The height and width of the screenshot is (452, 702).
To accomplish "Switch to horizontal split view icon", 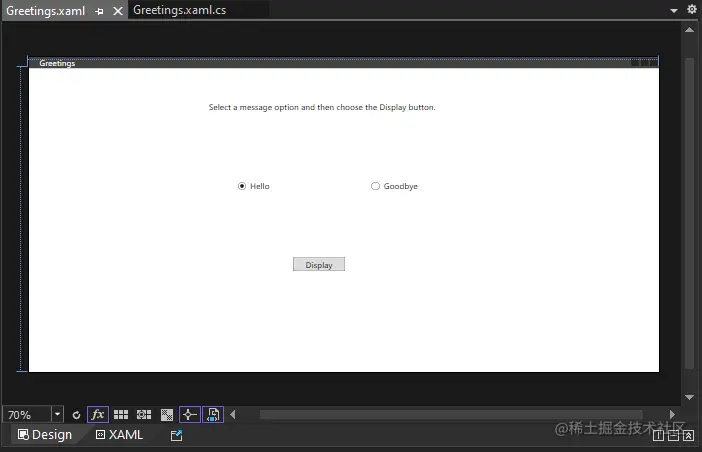I will point(673,435).
